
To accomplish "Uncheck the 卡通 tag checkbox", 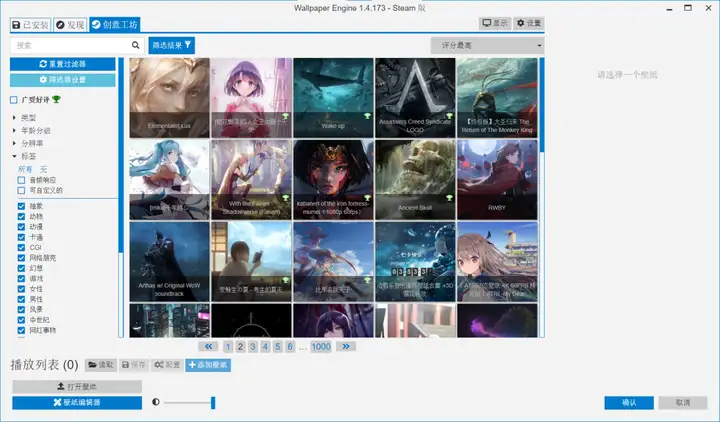I will pyautogui.click(x=21, y=237).
